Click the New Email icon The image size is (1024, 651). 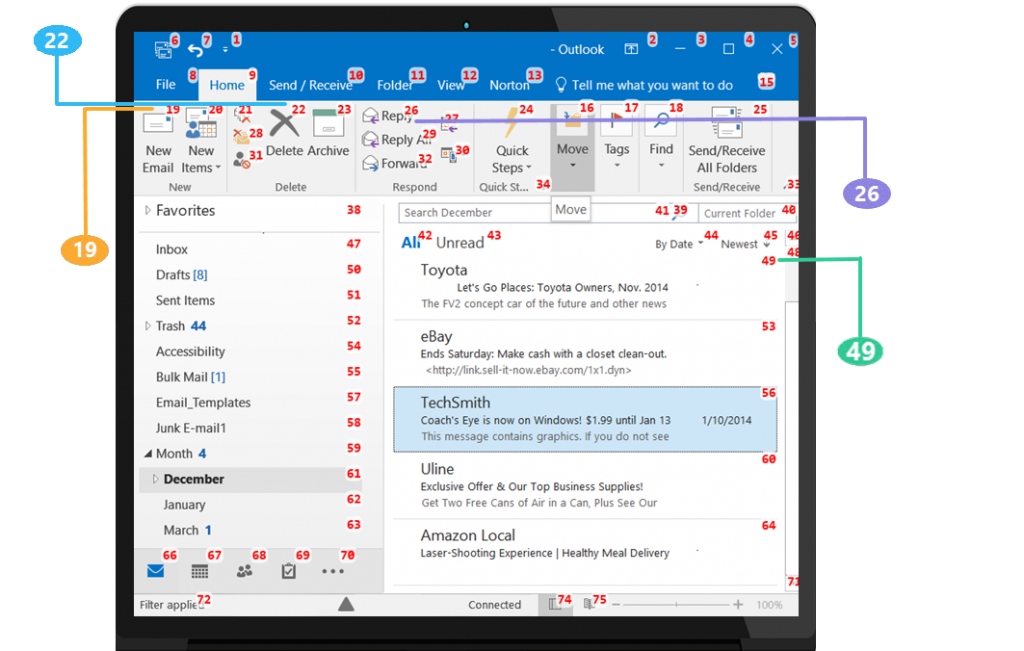[158, 127]
